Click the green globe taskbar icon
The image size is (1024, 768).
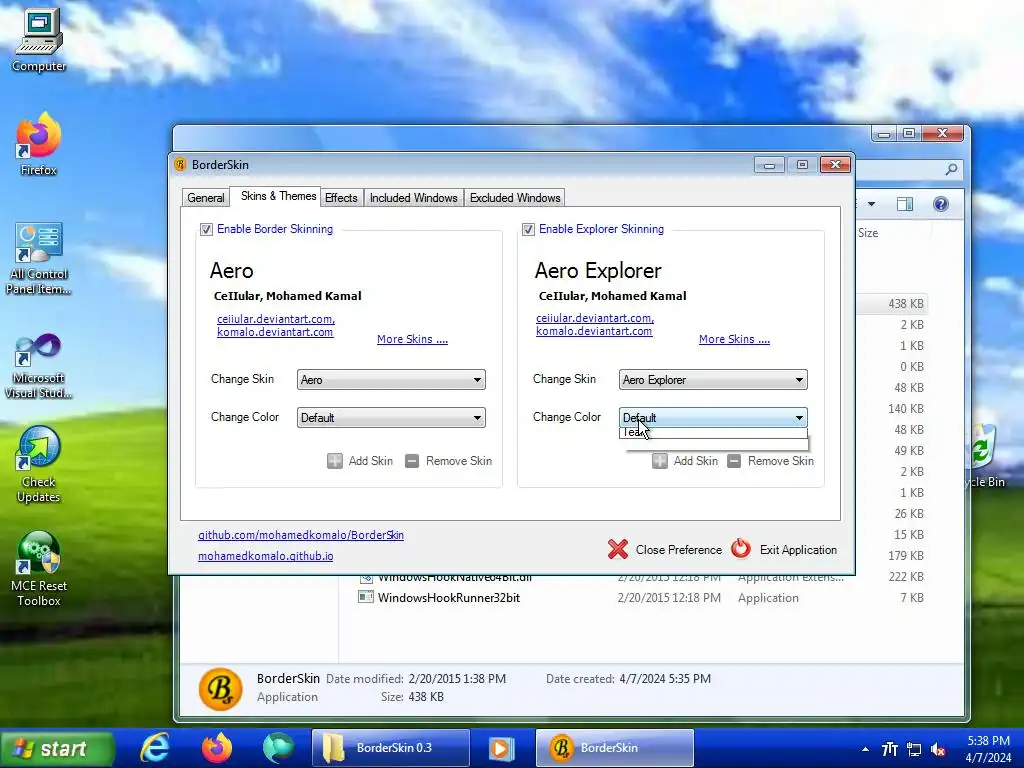click(278, 748)
